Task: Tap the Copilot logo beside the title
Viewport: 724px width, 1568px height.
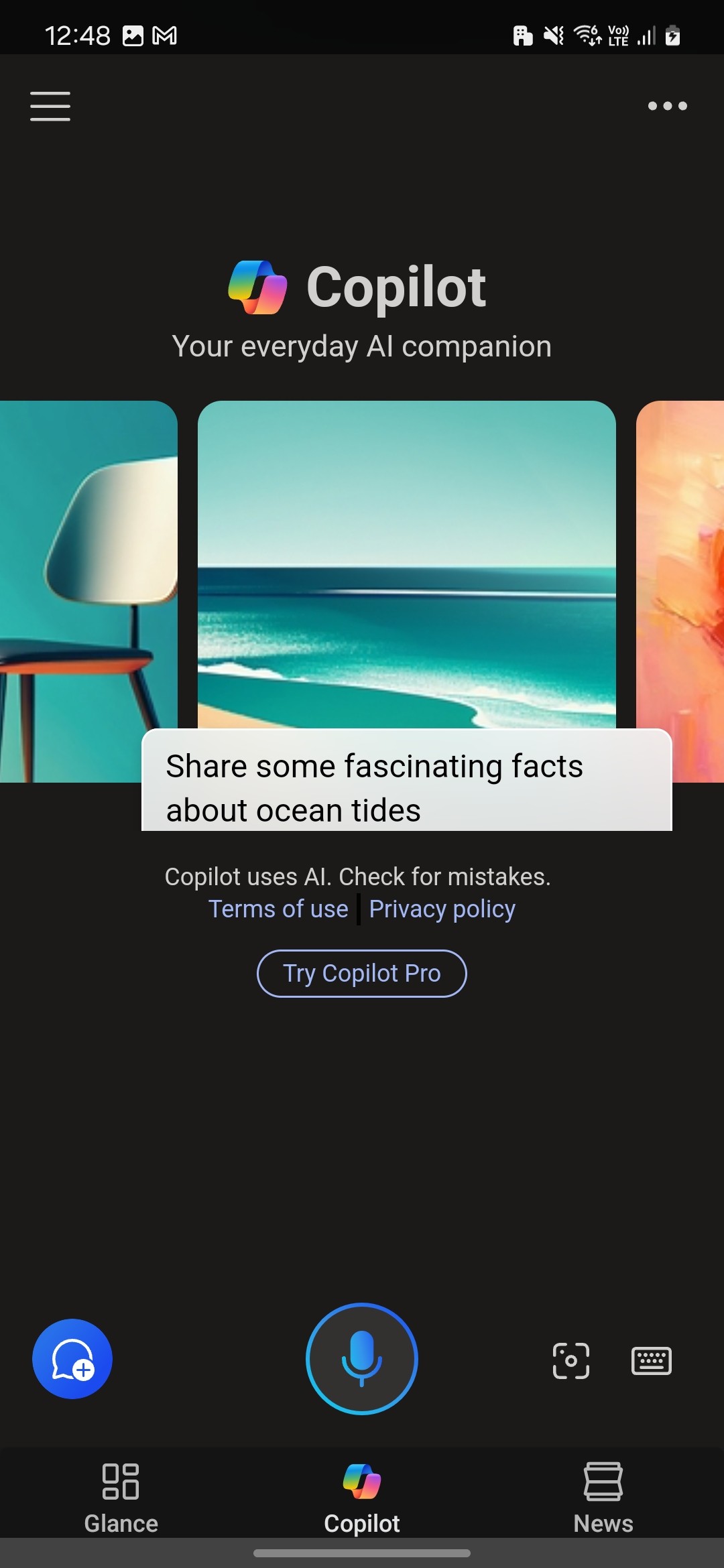Action: pyautogui.click(x=257, y=287)
